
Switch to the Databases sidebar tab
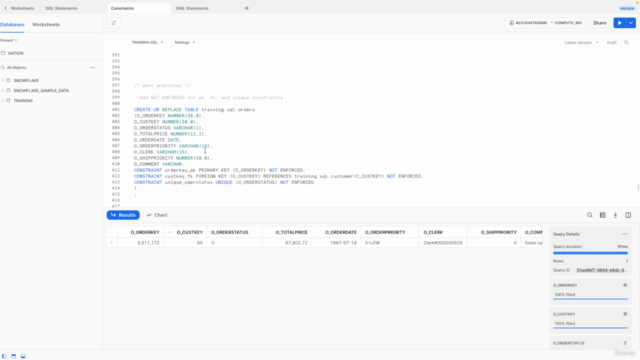point(12,24)
